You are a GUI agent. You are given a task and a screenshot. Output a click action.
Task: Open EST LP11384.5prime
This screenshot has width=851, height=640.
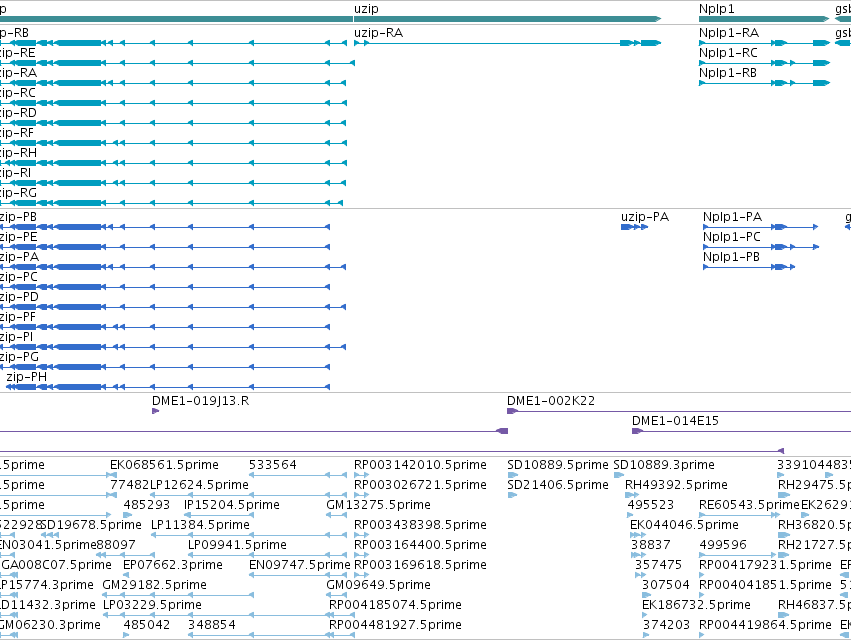(x=200, y=525)
